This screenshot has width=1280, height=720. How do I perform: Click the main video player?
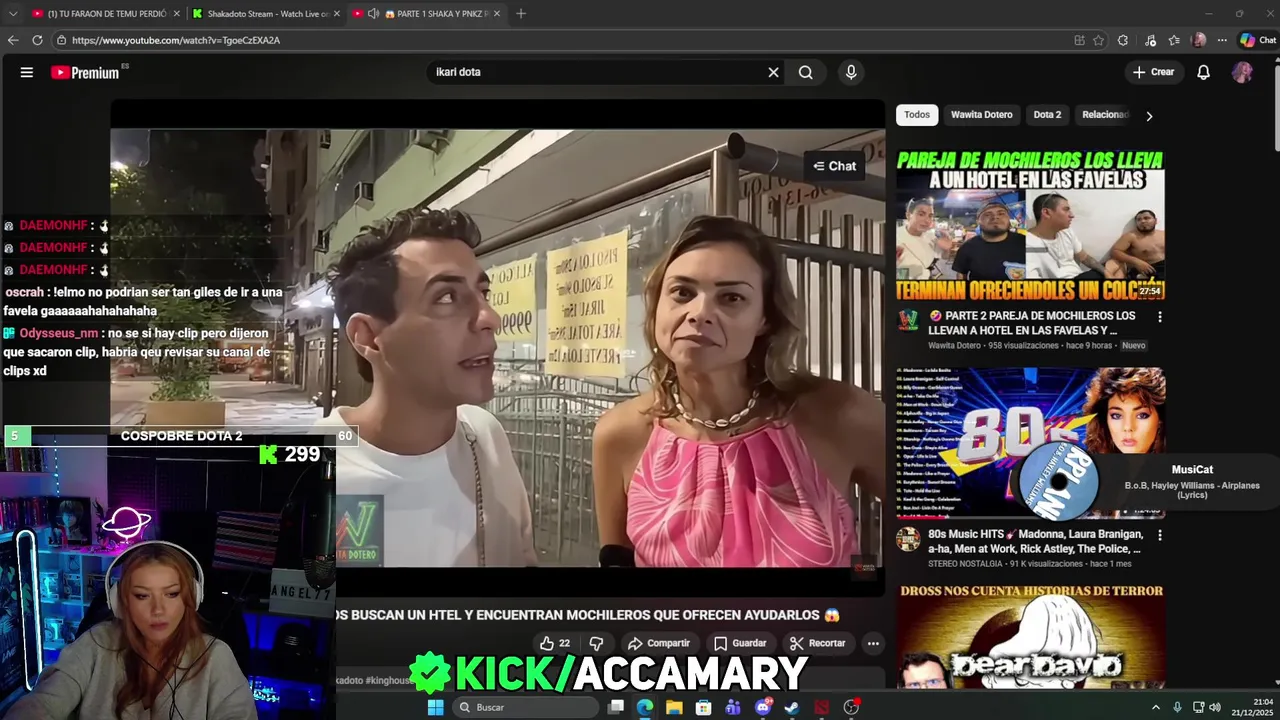coord(497,348)
